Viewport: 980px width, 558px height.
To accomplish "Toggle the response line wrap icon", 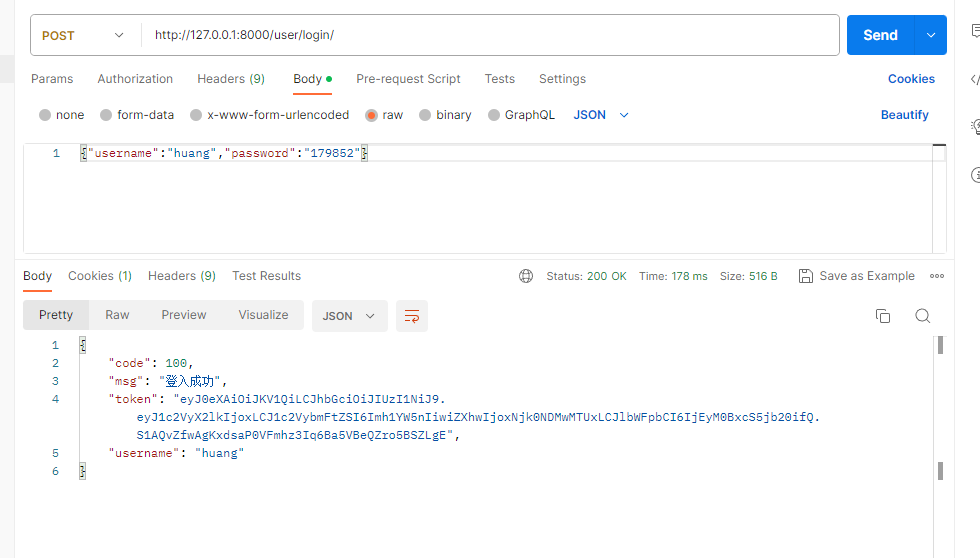I will (x=412, y=316).
